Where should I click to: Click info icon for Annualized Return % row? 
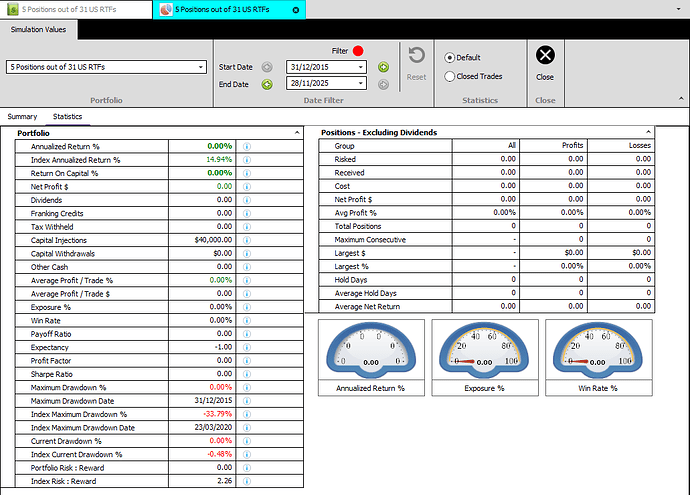click(x=246, y=146)
